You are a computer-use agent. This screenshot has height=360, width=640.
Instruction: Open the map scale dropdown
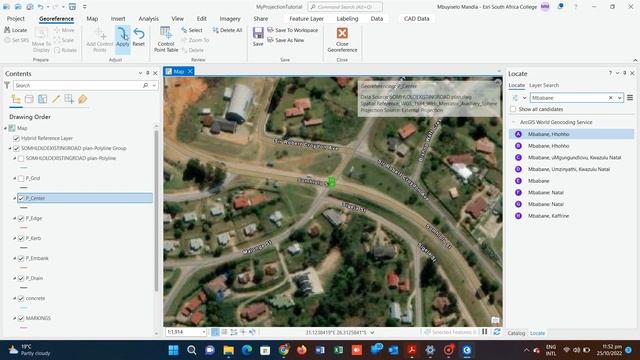tap(204, 332)
